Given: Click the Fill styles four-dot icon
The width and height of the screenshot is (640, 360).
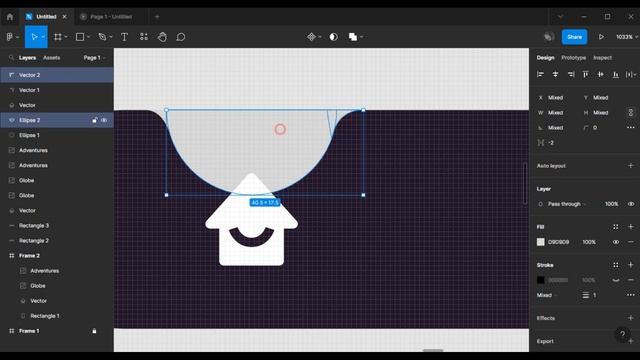Looking at the screenshot, I should (x=616, y=227).
